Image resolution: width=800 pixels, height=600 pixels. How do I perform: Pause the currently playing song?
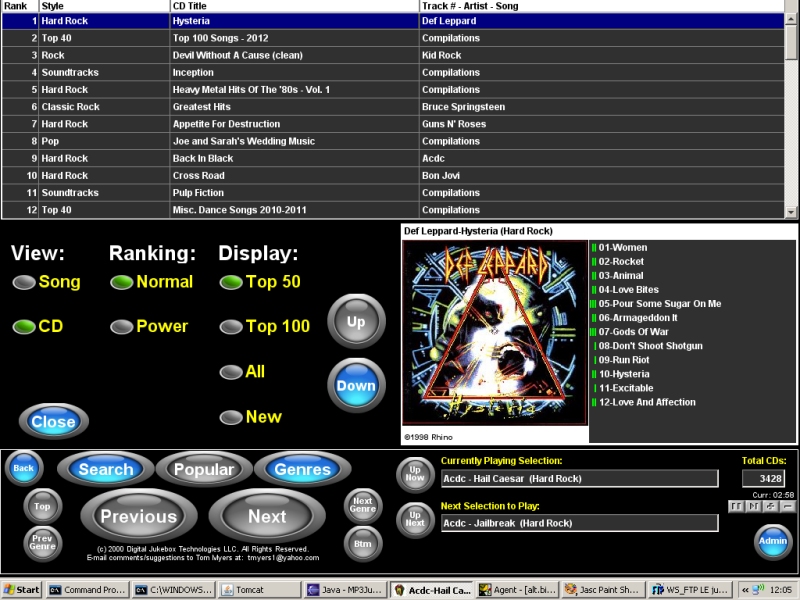pos(736,506)
